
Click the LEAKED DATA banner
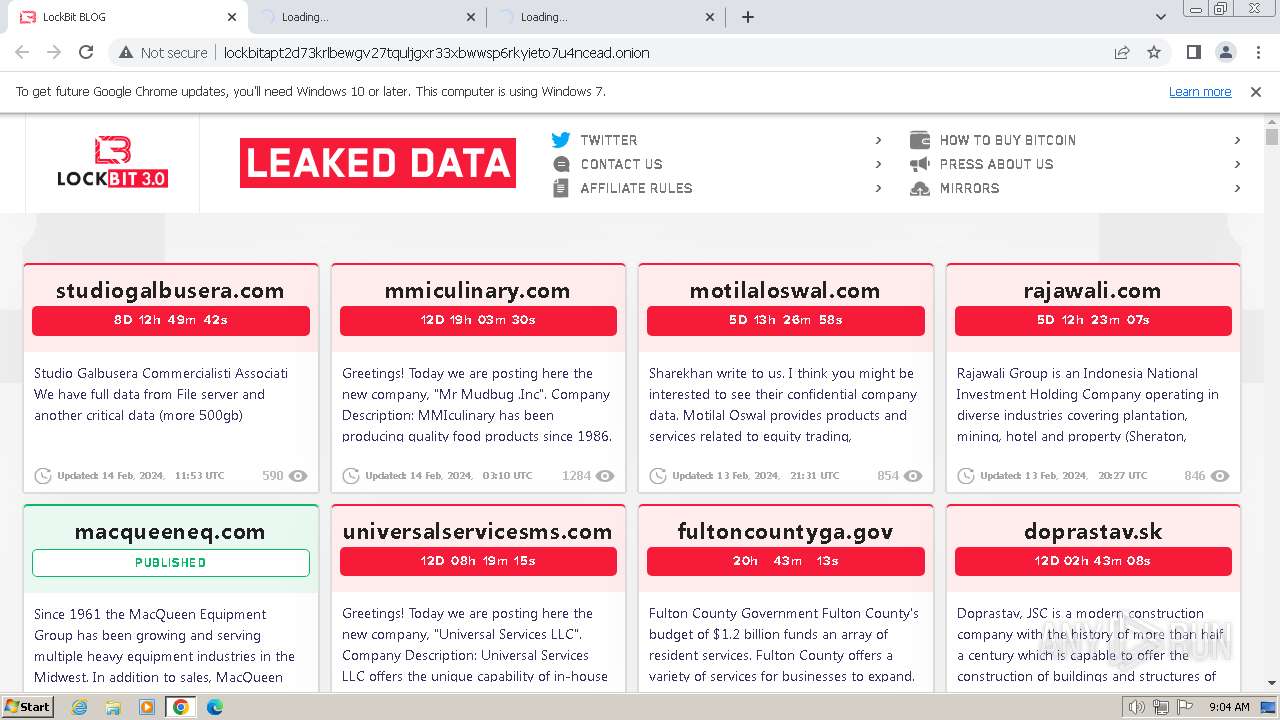click(x=378, y=163)
